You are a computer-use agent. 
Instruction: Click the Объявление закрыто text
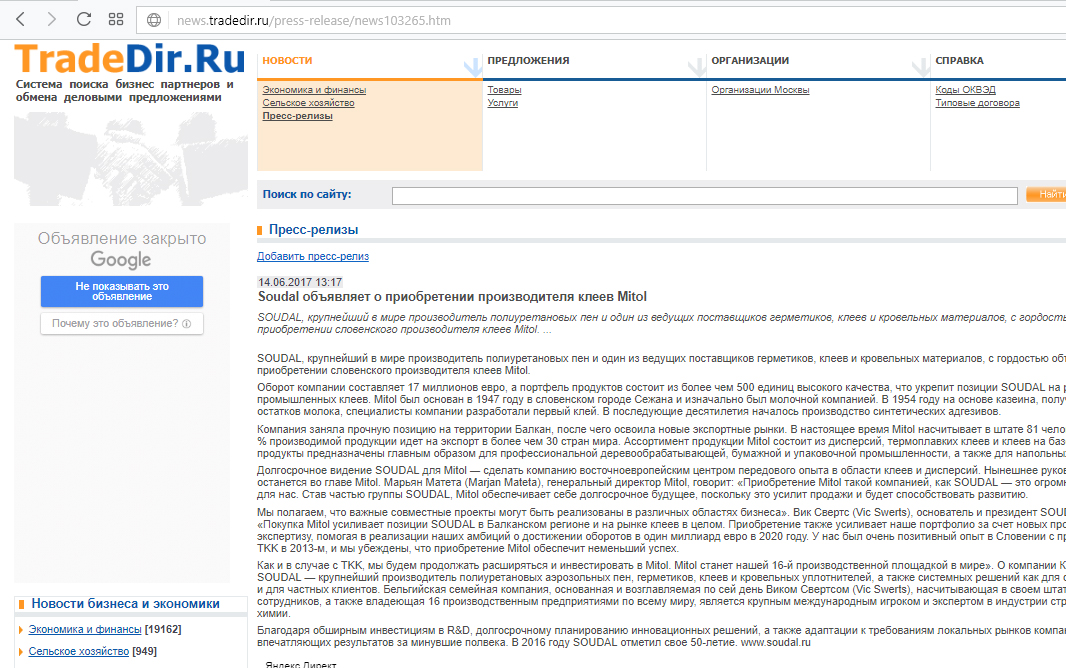[x=122, y=239]
